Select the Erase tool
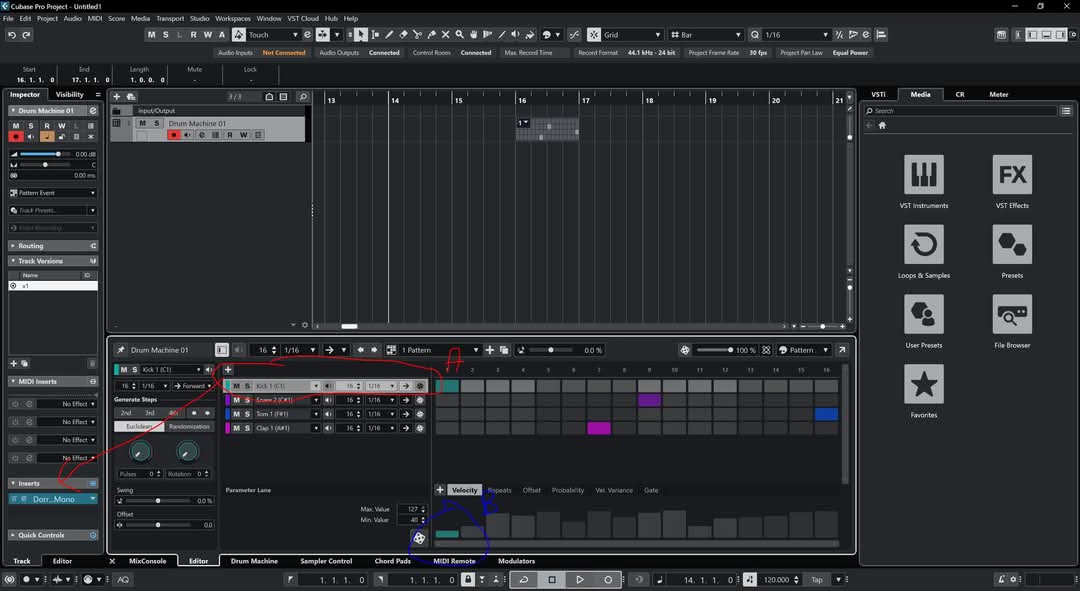Screen dimensions: 1080x591 coord(404,34)
